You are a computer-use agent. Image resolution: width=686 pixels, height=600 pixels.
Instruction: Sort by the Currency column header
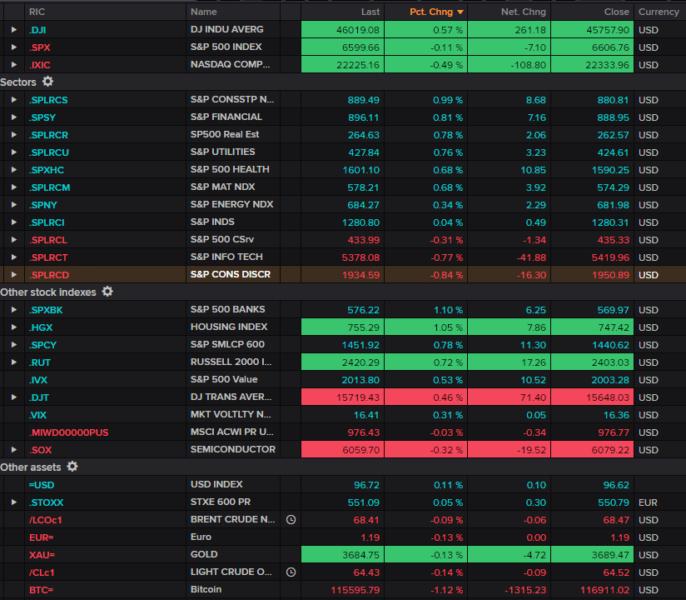658,12
